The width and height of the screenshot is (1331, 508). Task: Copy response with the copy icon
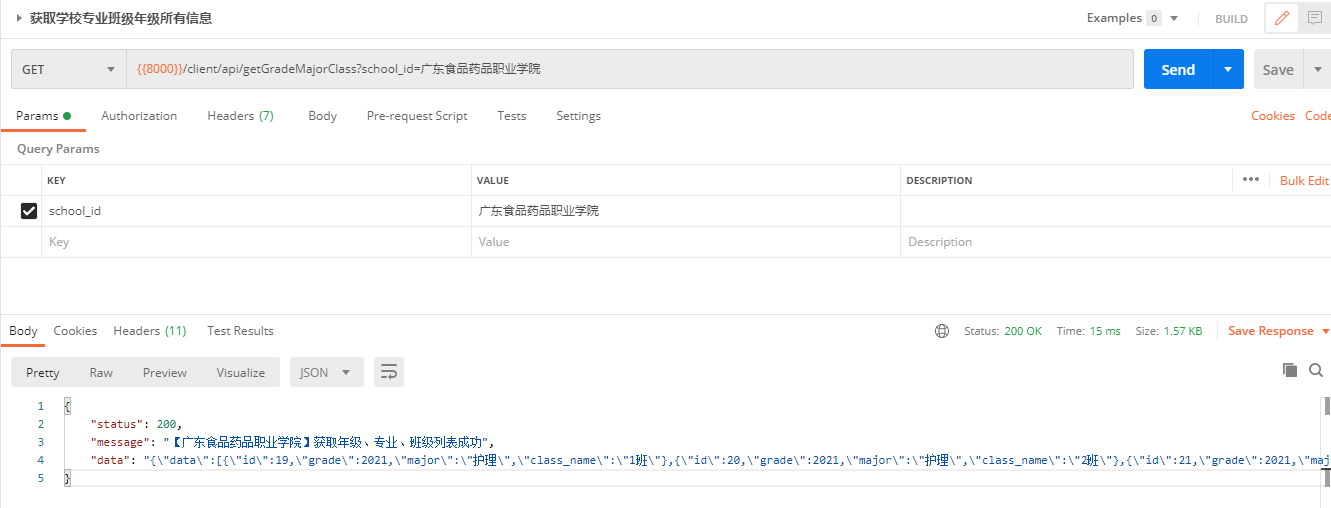[x=1290, y=371]
